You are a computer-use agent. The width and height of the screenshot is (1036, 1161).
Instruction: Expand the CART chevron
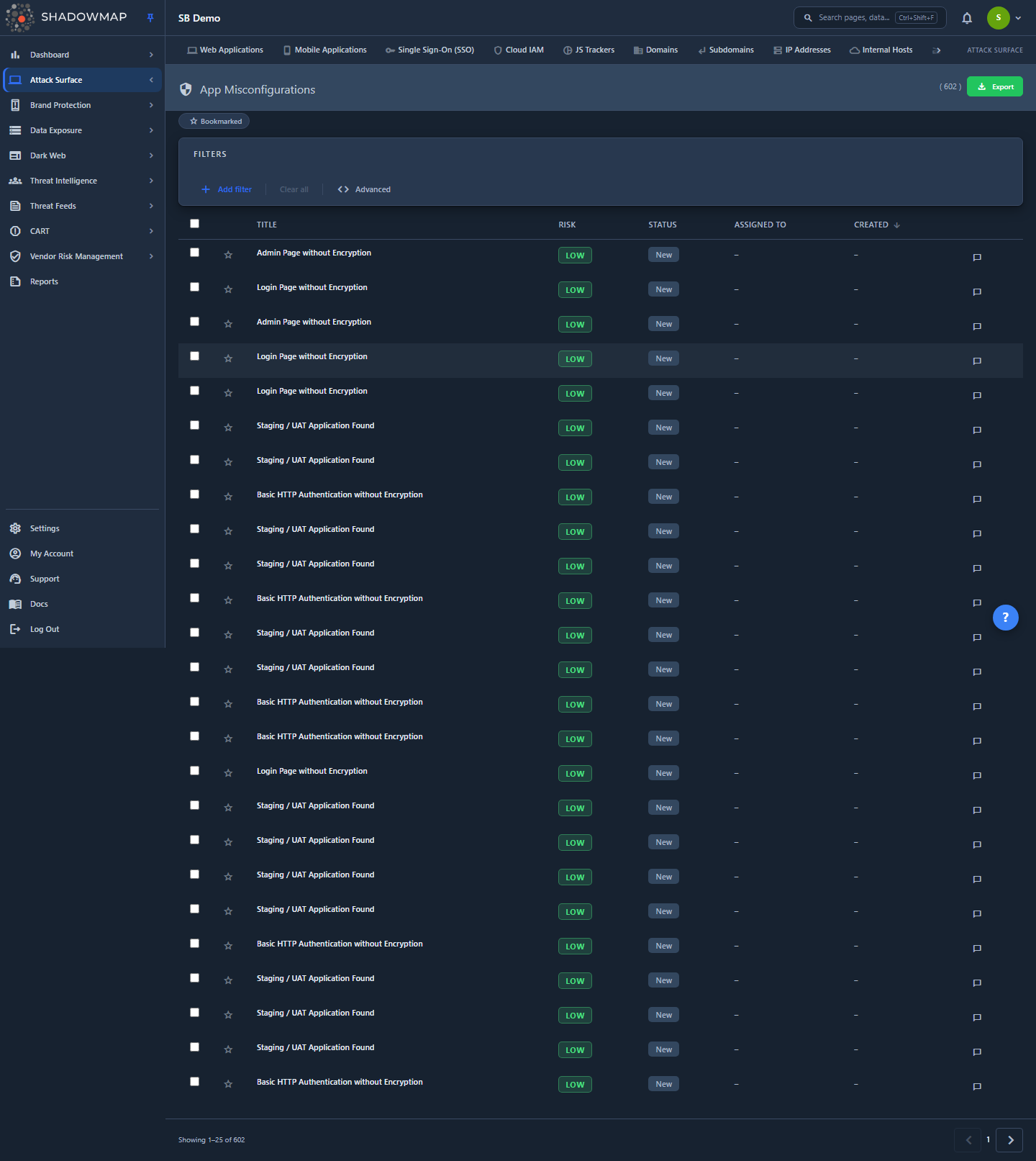(x=151, y=231)
